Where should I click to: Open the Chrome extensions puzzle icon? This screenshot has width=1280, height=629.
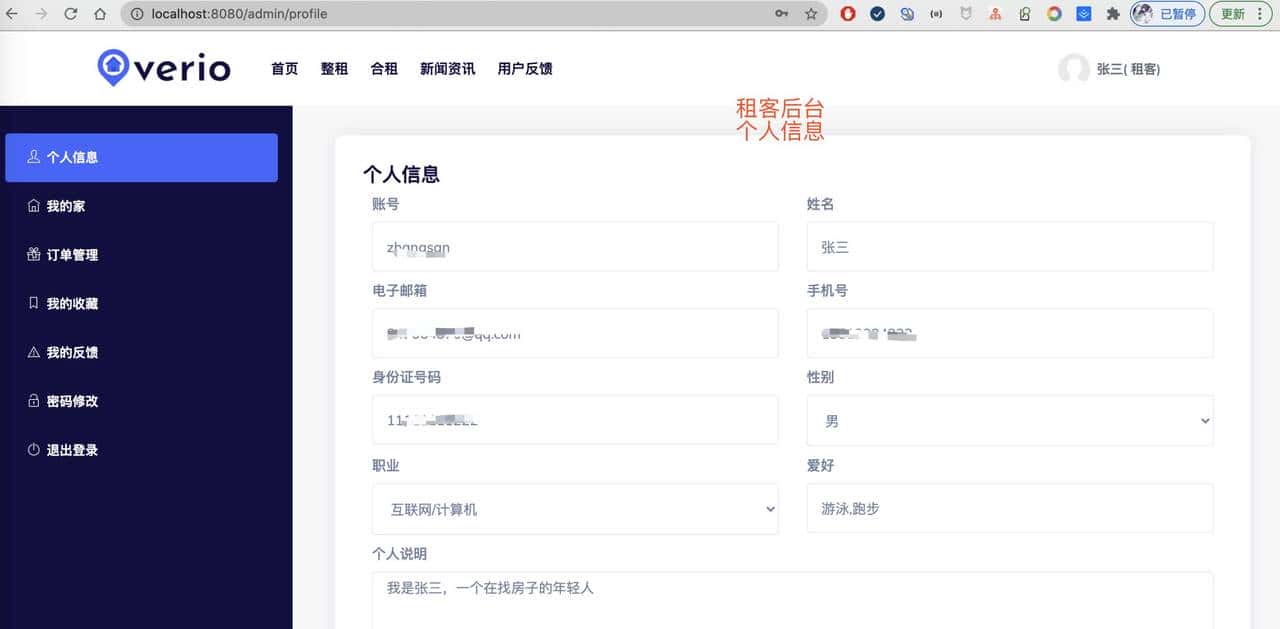coord(1113,14)
